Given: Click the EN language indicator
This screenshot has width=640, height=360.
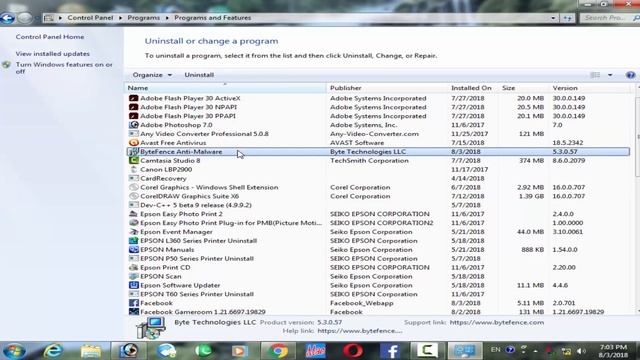Looking at the screenshot, I should [495, 350].
